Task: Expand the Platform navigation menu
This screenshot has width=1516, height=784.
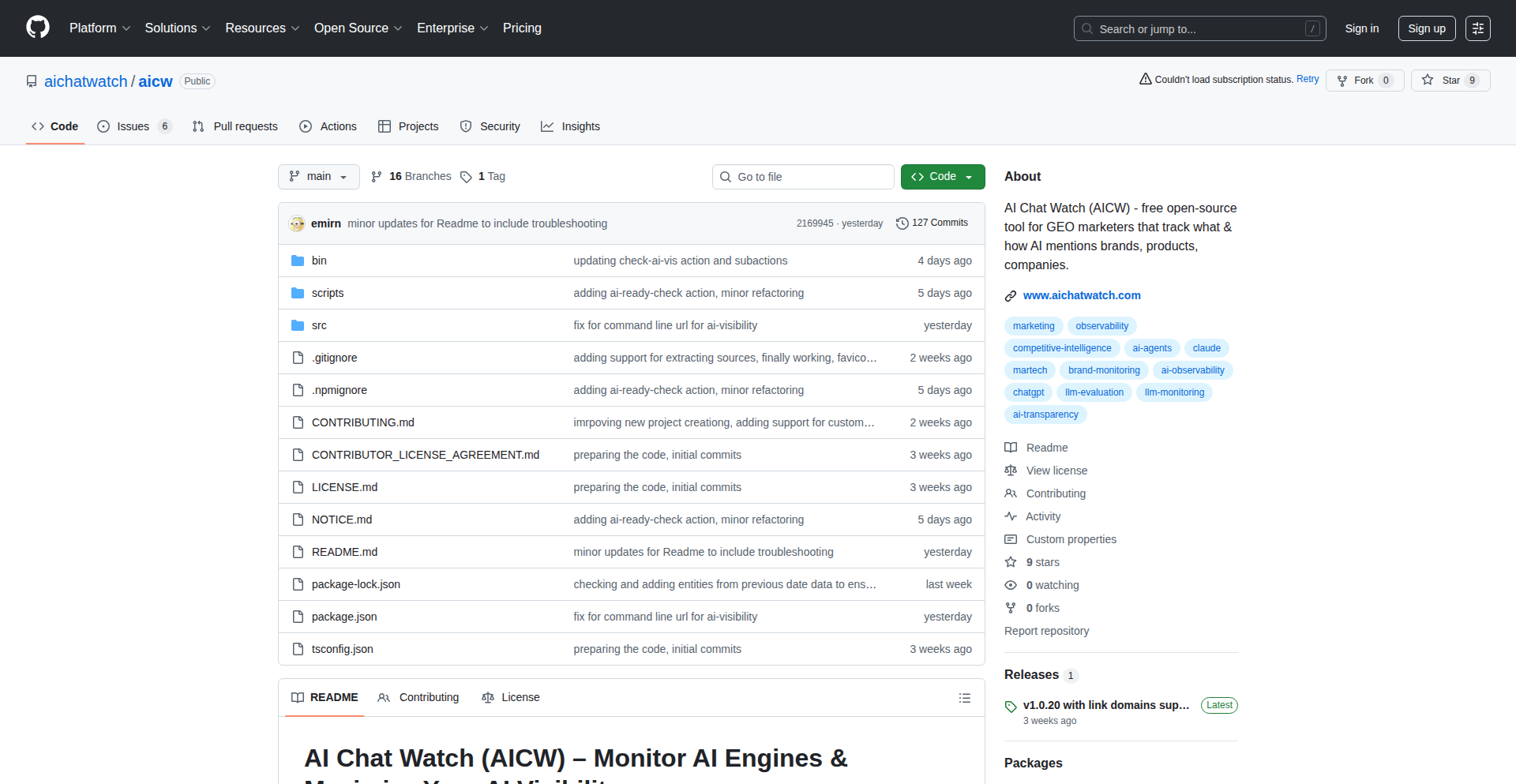Action: tap(99, 28)
